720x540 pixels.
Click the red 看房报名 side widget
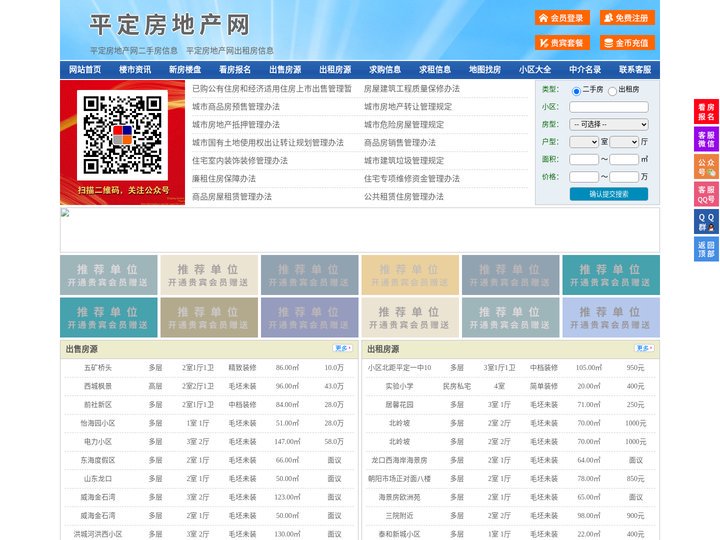(x=706, y=112)
